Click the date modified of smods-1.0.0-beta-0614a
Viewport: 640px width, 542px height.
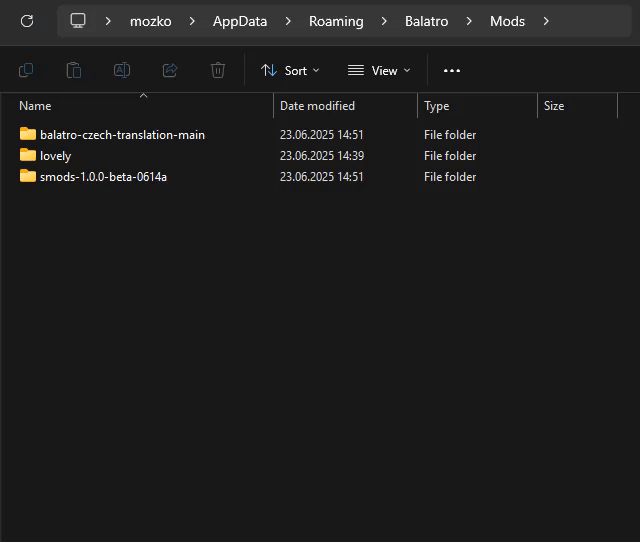321,177
